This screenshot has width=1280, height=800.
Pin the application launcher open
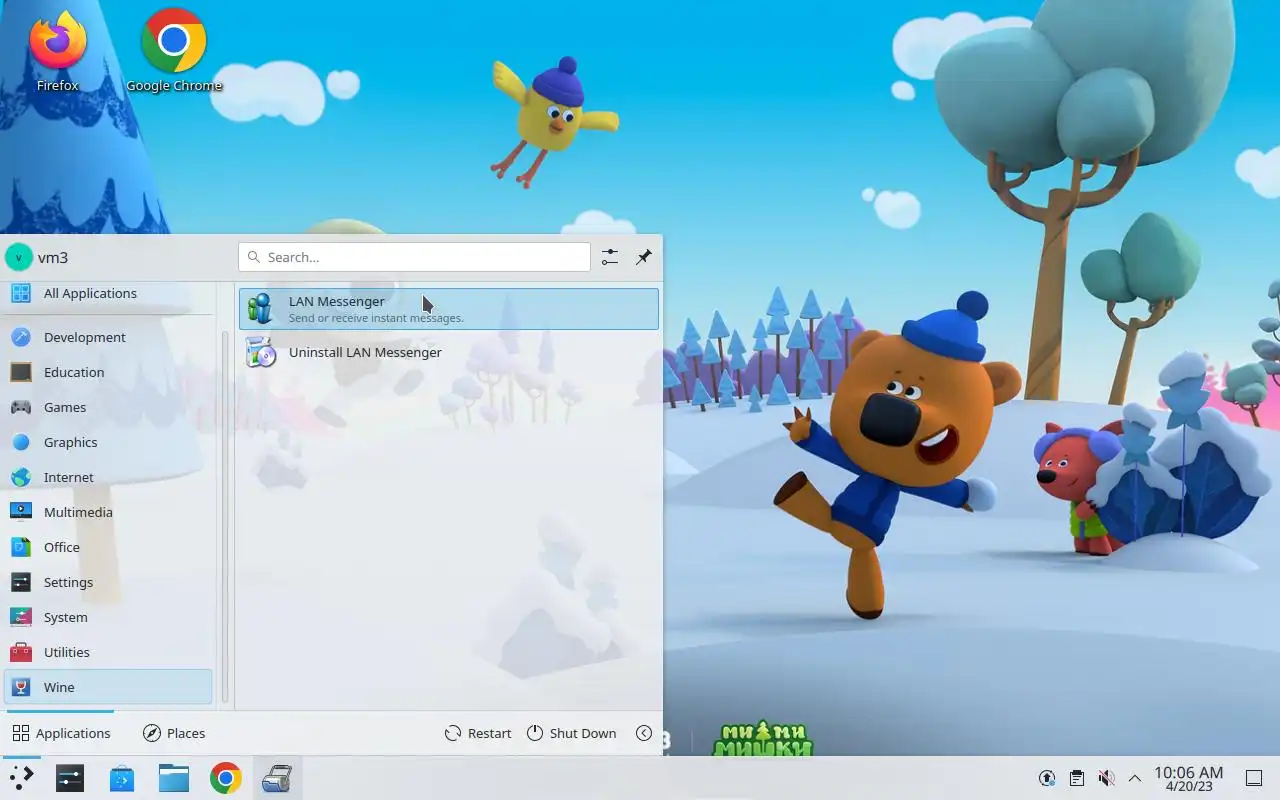click(644, 257)
